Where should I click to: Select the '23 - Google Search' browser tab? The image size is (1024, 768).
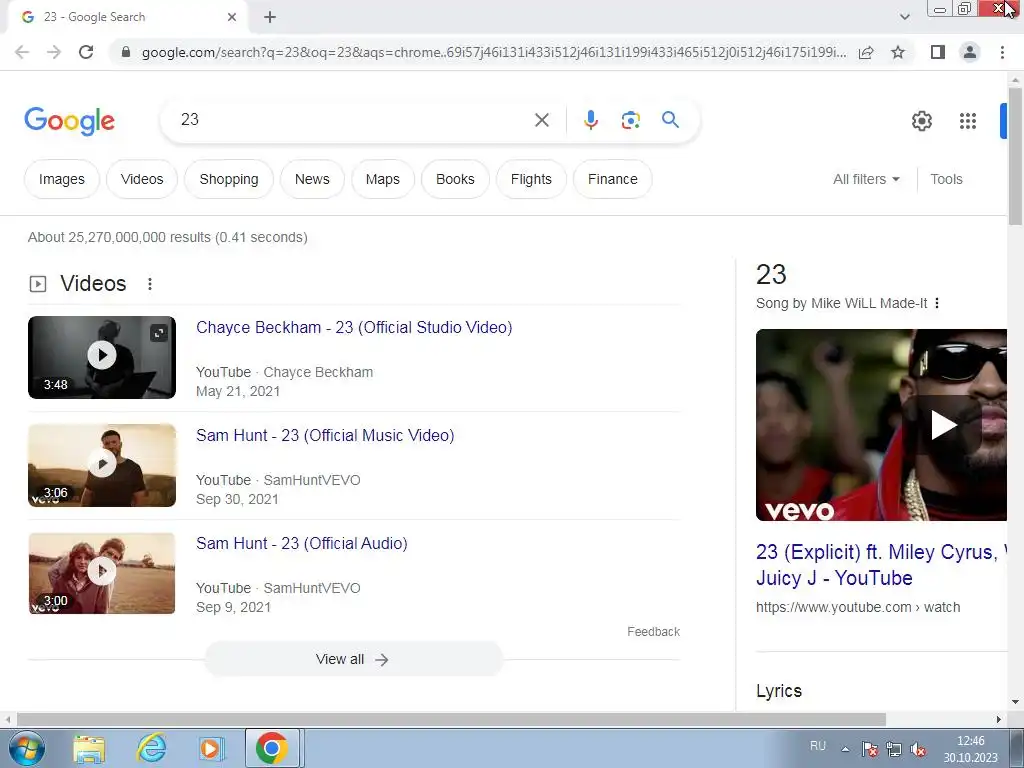[127, 17]
